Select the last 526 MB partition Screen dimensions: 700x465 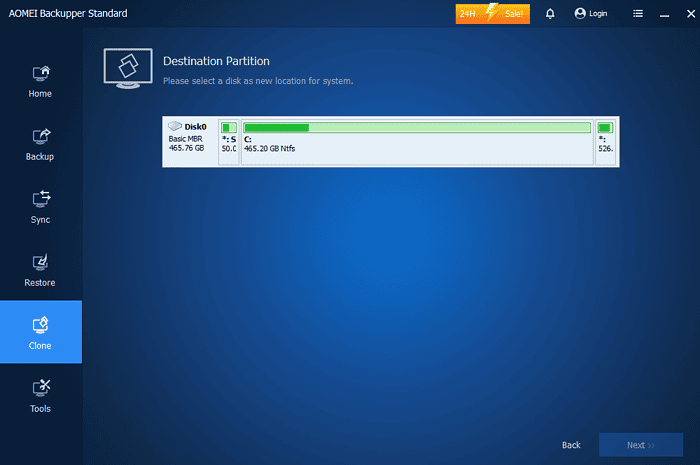(x=605, y=141)
